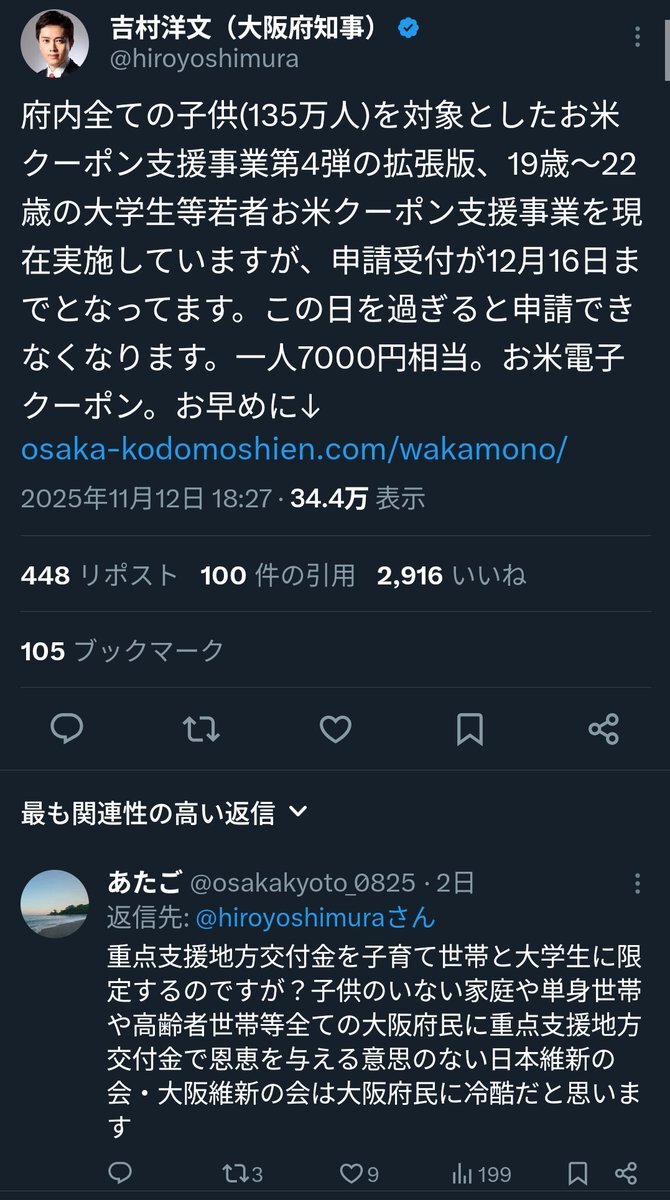The height and width of the screenshot is (1200, 670).
Task: Open the osaka-kodomoshien.com link
Action: [x=294, y=449]
